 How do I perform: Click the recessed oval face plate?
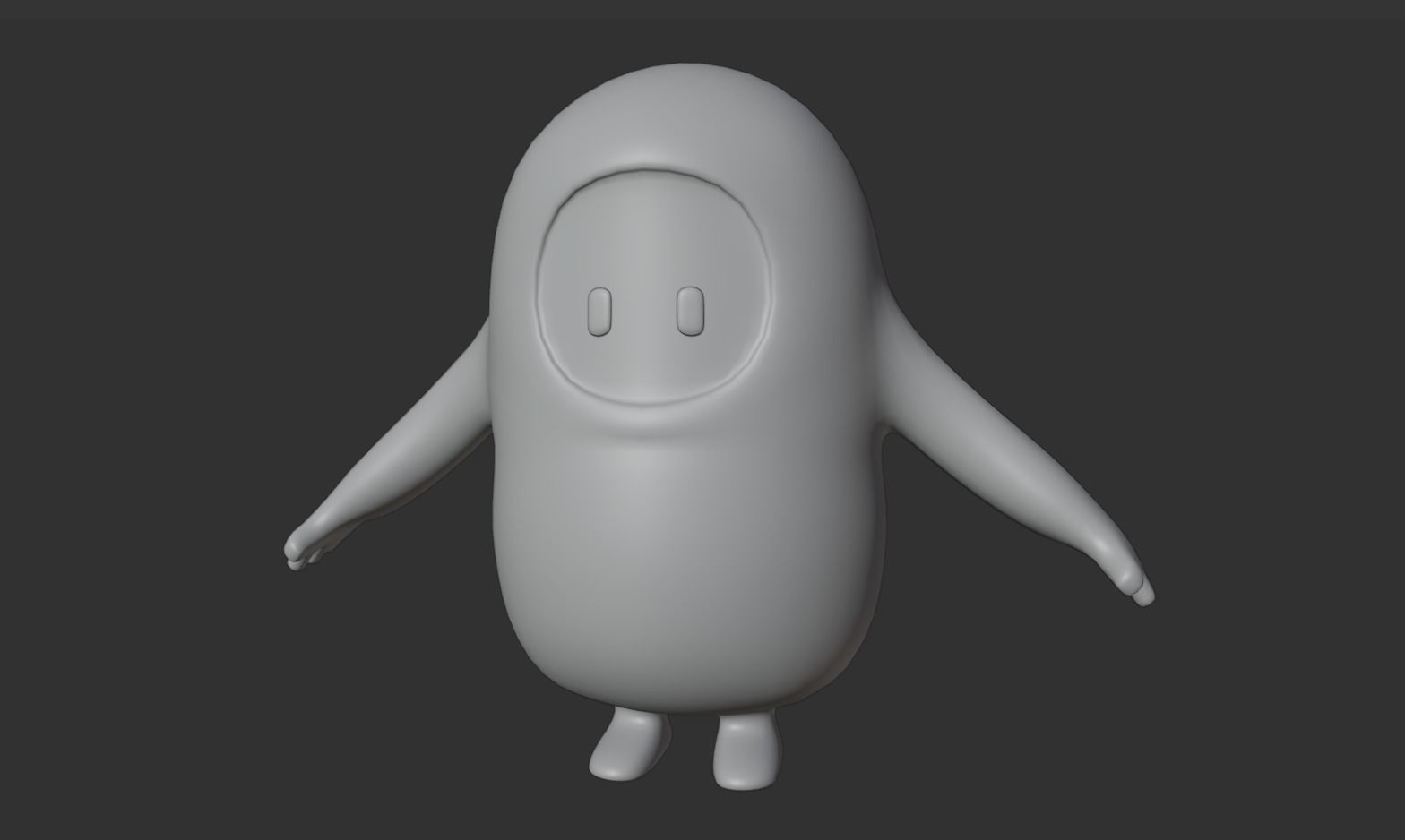[x=654, y=287]
